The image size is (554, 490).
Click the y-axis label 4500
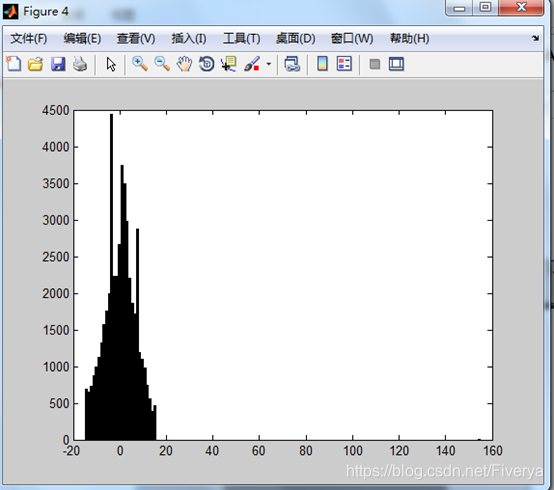click(55, 111)
